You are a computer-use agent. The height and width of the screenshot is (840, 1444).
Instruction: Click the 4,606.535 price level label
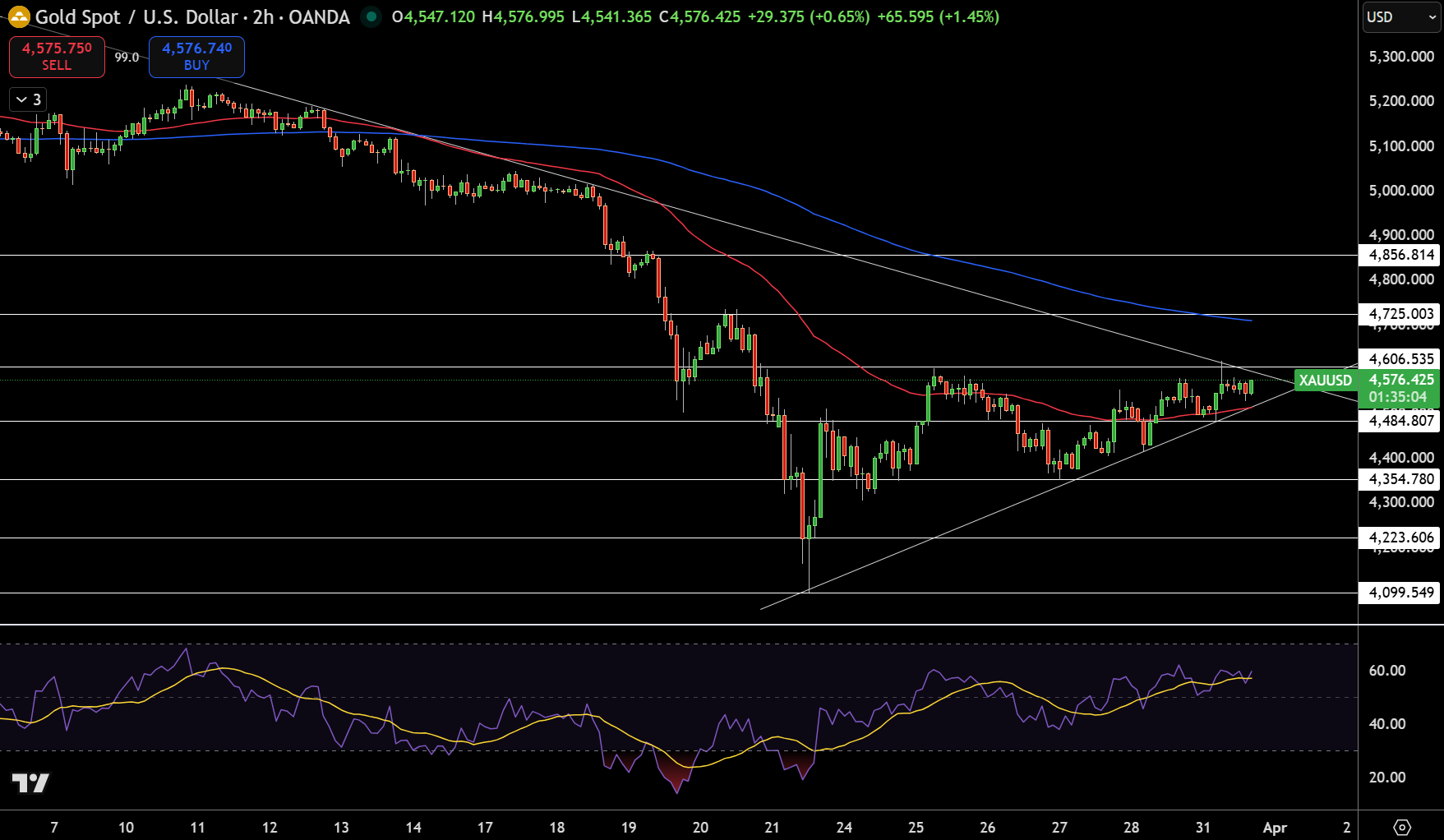pos(1400,359)
